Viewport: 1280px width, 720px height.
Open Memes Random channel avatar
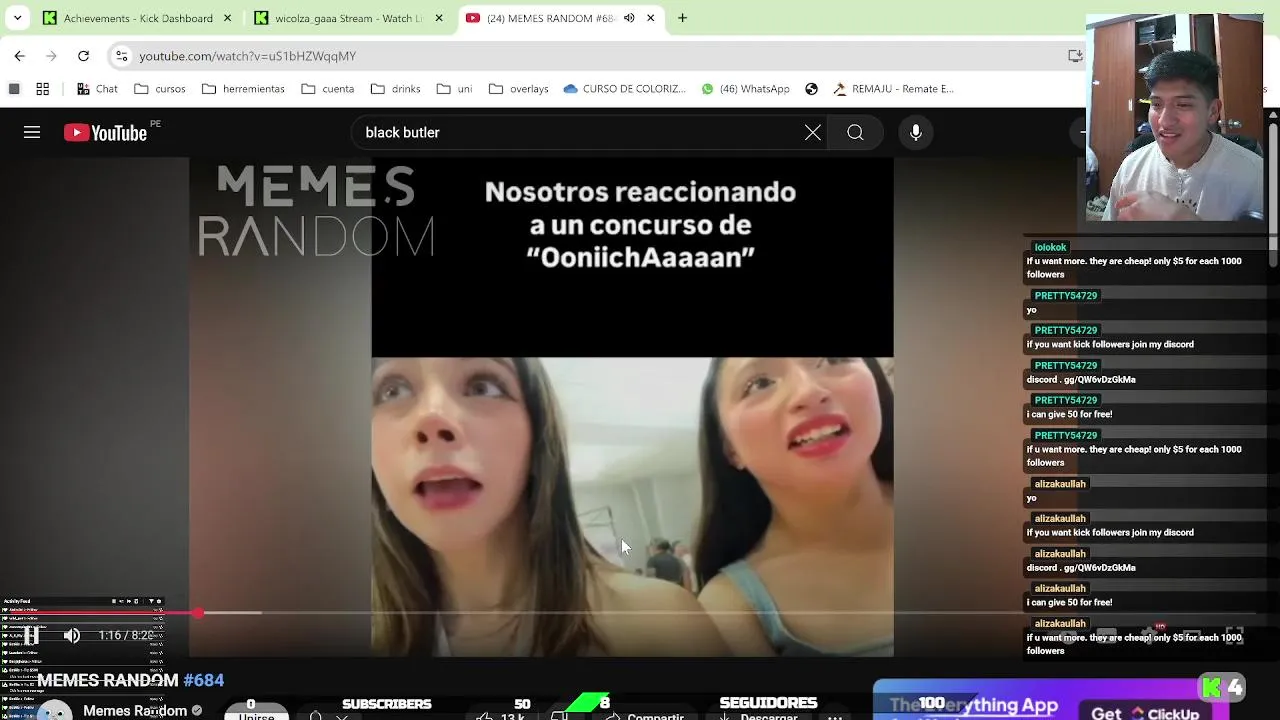point(55,710)
